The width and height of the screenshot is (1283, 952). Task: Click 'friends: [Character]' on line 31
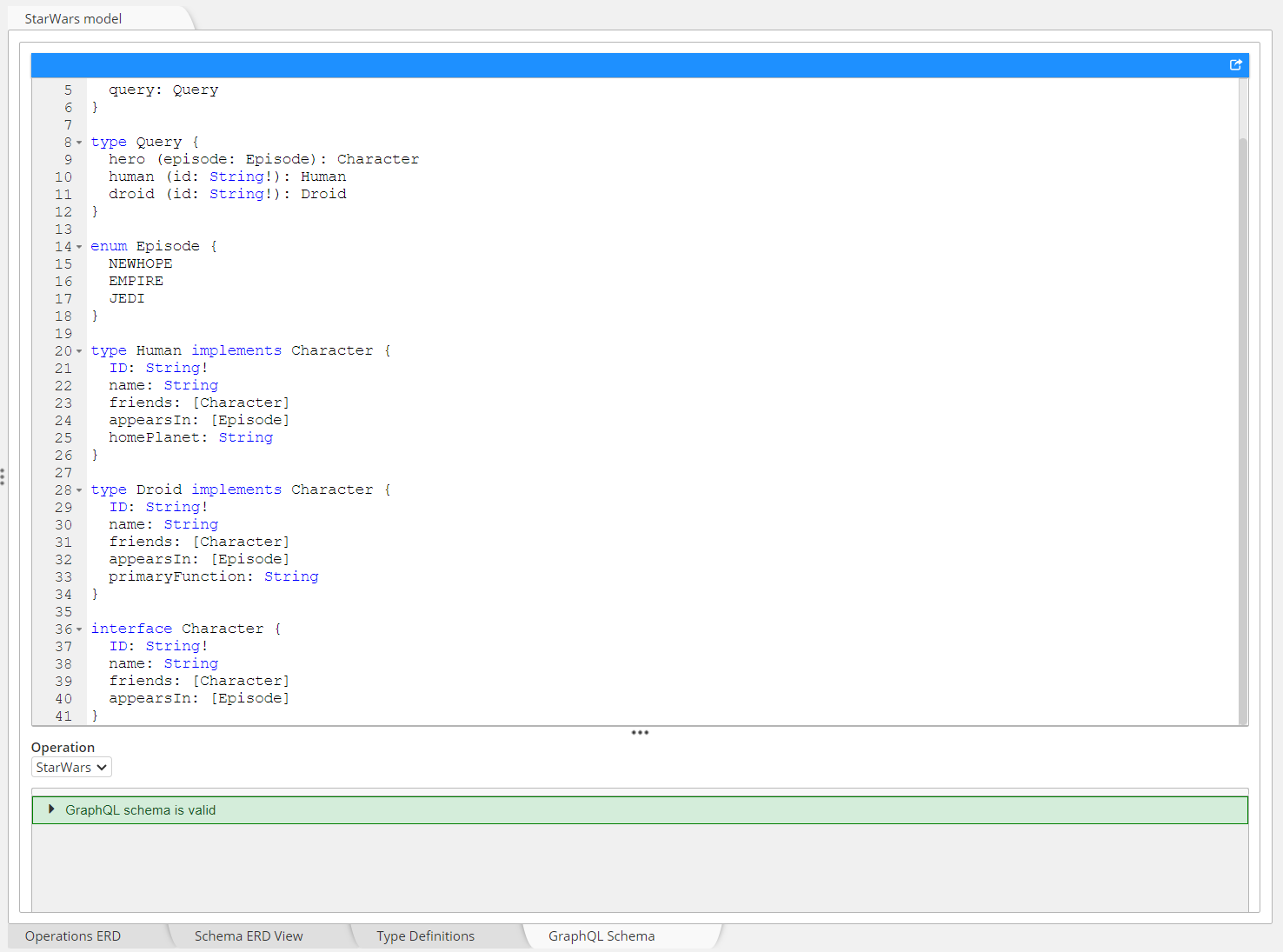point(199,542)
